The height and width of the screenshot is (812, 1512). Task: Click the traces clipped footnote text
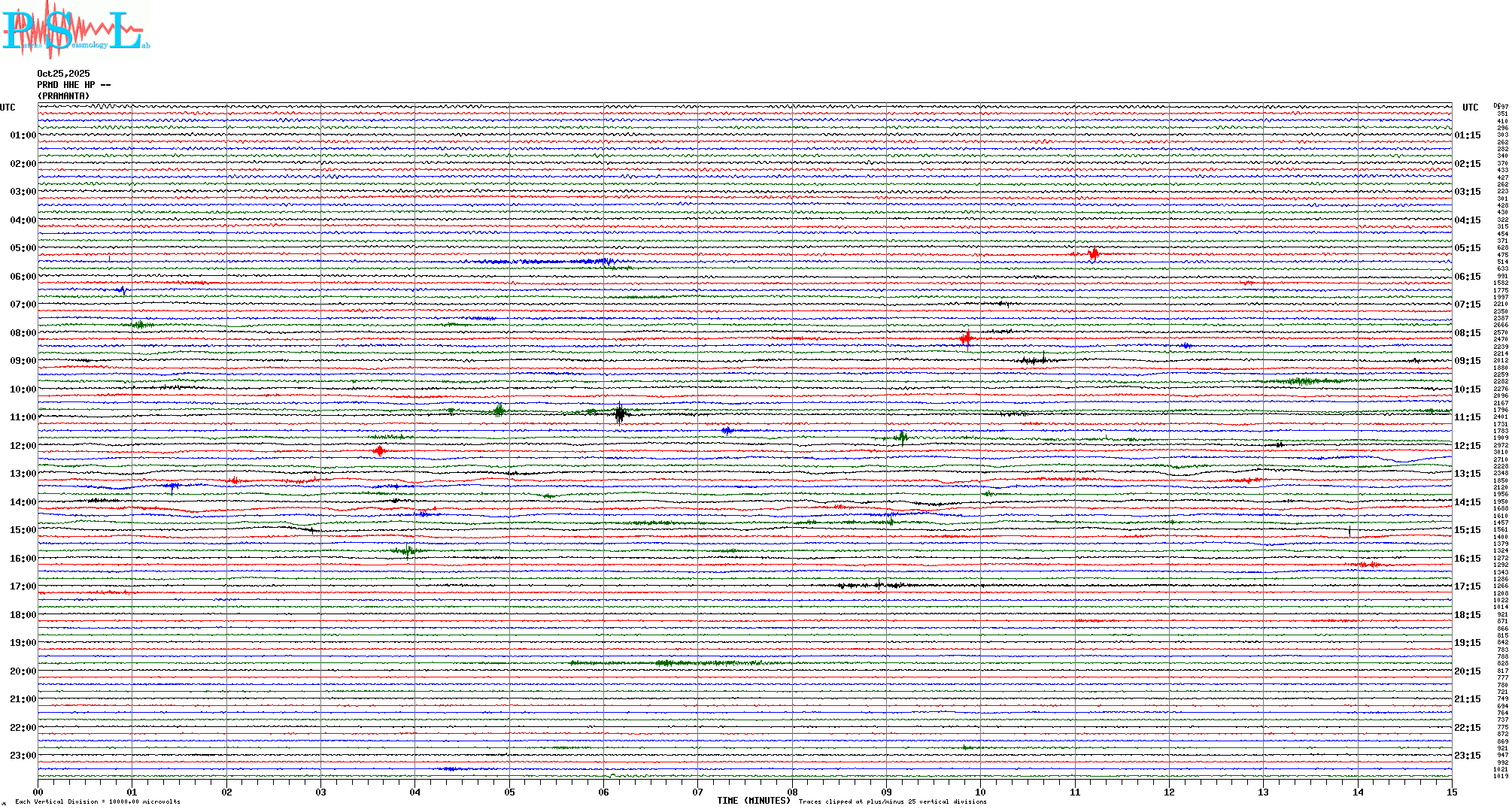click(892, 801)
